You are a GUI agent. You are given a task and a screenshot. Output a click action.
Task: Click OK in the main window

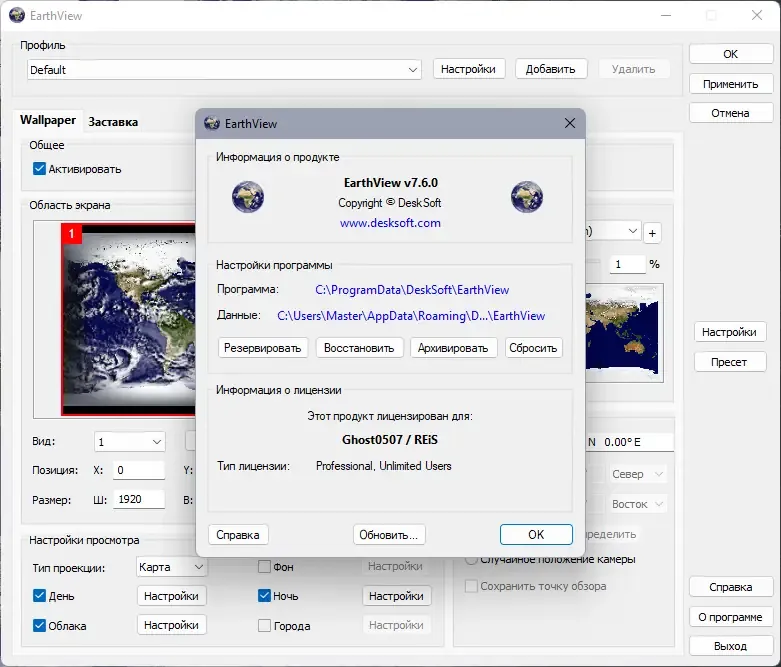tap(730, 54)
